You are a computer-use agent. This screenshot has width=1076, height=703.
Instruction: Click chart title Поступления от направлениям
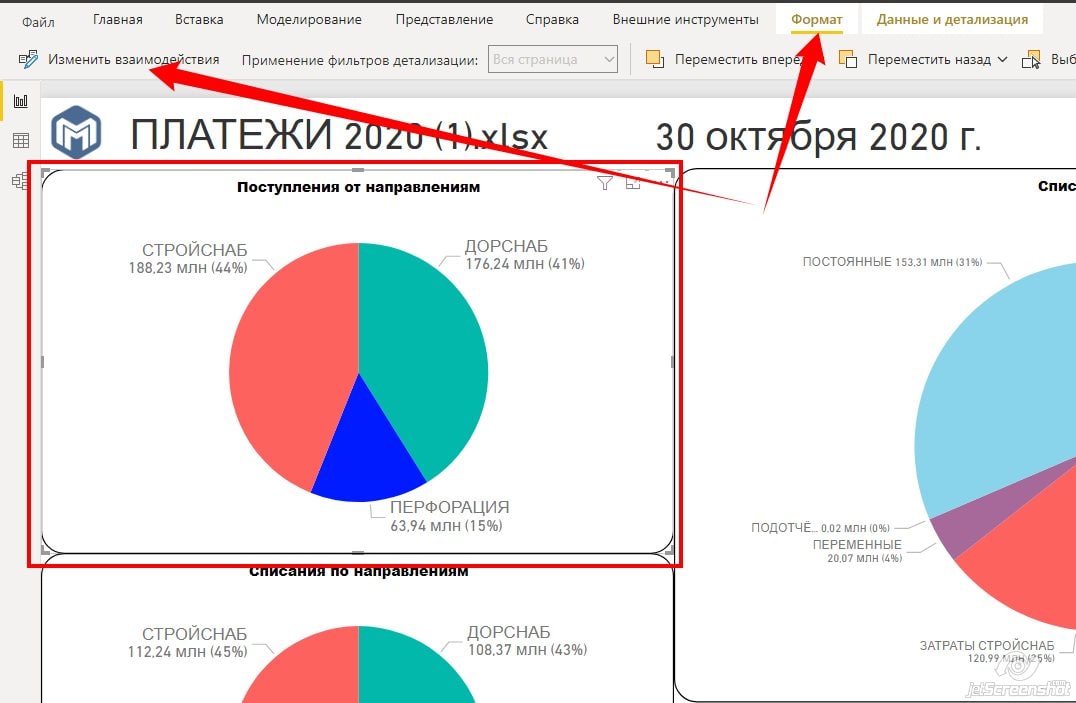point(358,187)
